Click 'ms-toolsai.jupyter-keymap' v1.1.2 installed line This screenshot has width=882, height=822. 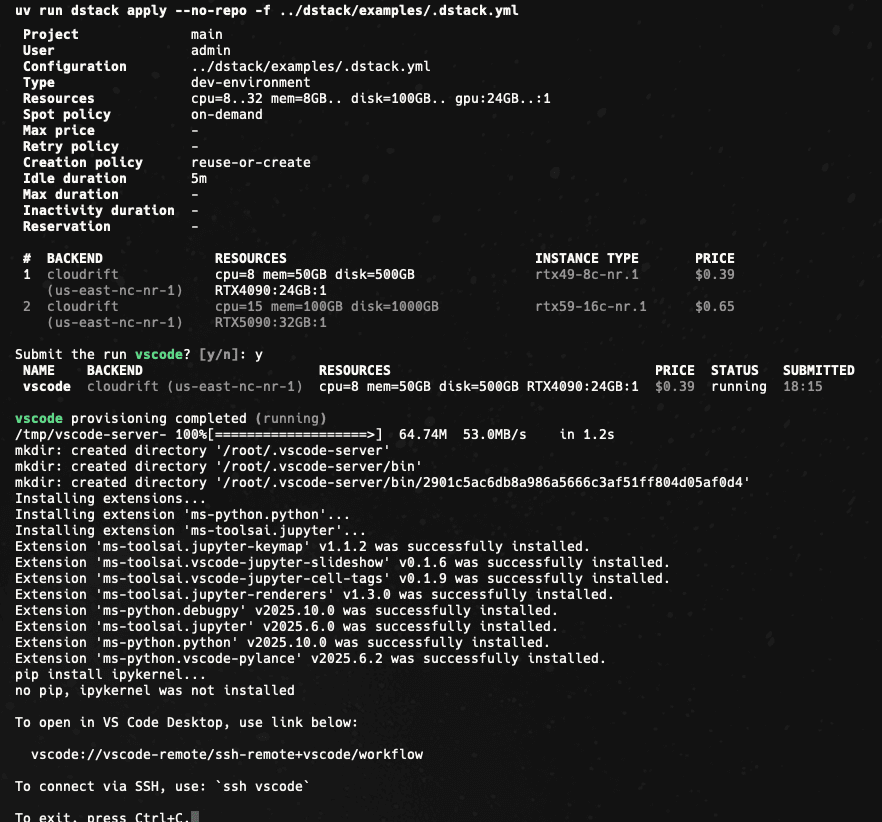coord(303,546)
